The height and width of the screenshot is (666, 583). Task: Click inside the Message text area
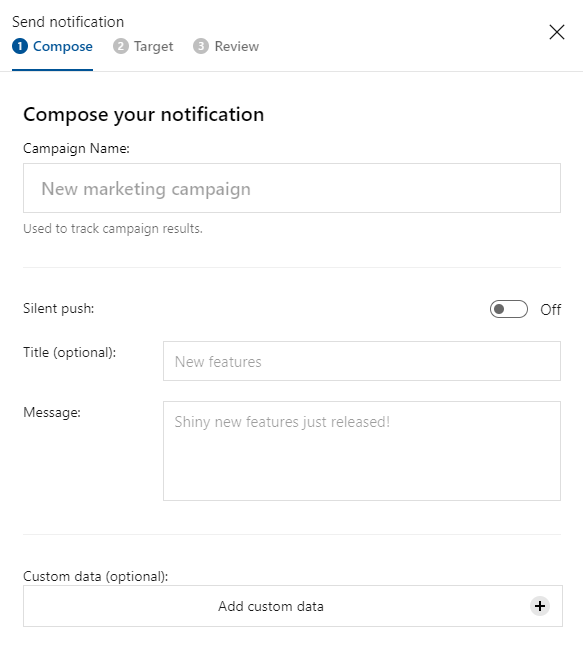(362, 451)
